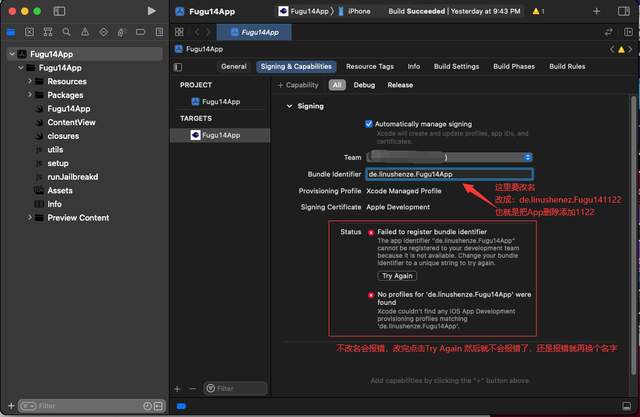This screenshot has height=417, width=640.
Task: Click the add target plus button
Action: [x=177, y=389]
